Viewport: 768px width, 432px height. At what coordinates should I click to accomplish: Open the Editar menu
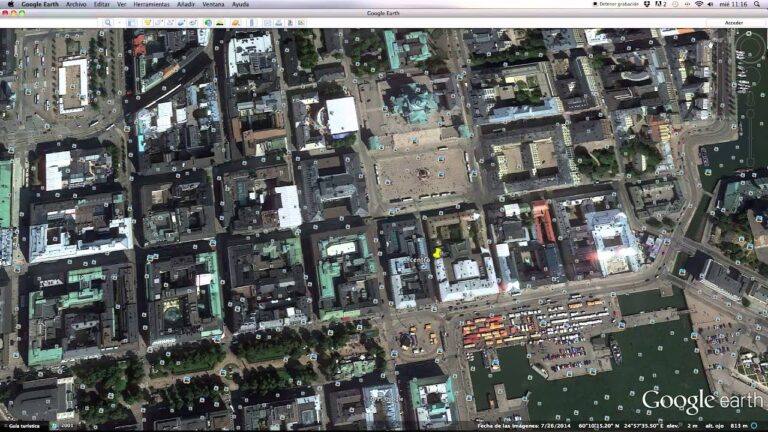pyautogui.click(x=101, y=4)
